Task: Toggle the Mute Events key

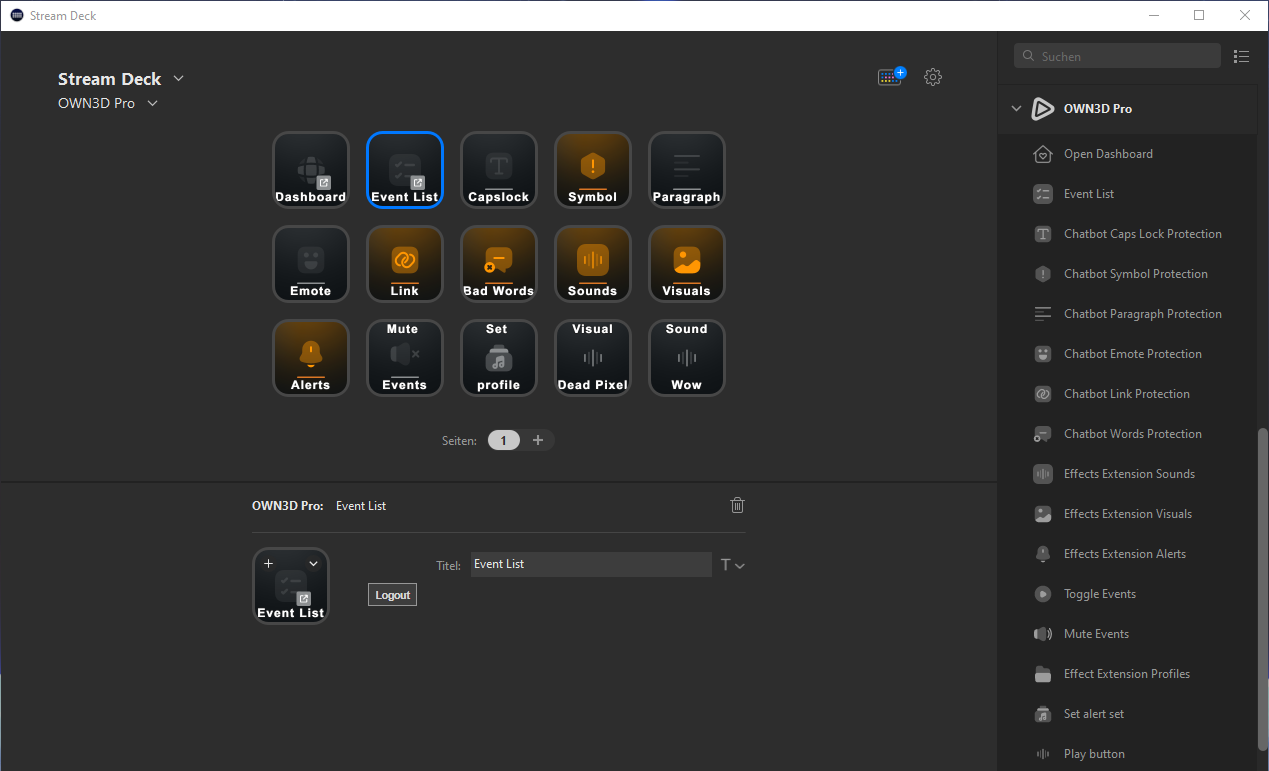Action: (404, 357)
